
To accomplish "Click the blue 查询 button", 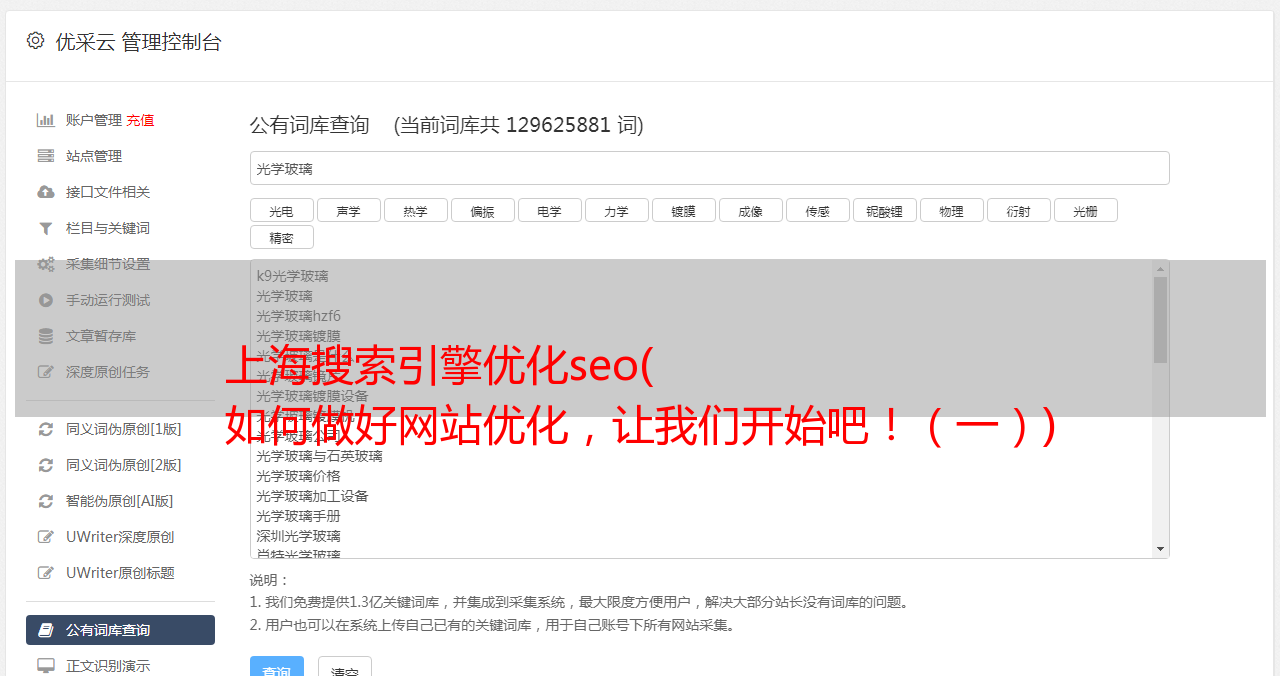I will tap(277, 667).
